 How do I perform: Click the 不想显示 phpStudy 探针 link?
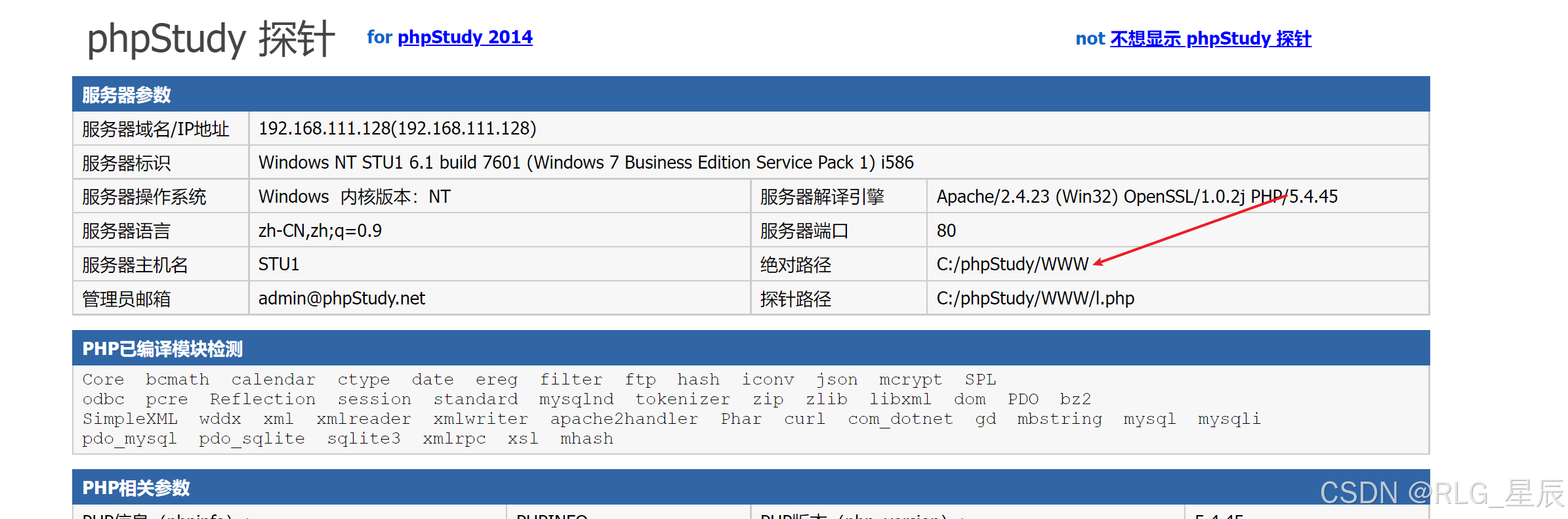pyautogui.click(x=1210, y=39)
